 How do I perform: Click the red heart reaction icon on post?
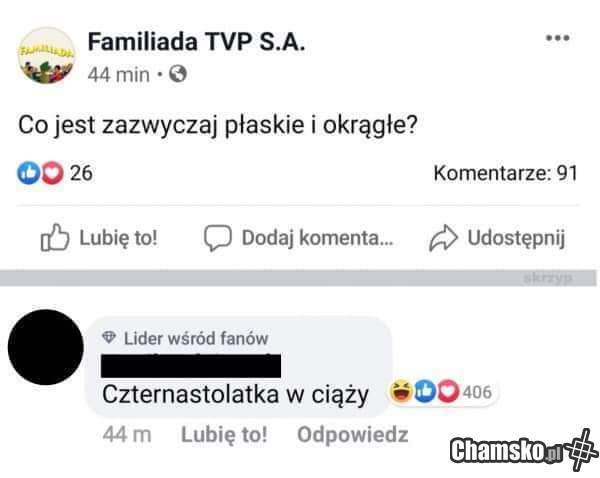52,173
